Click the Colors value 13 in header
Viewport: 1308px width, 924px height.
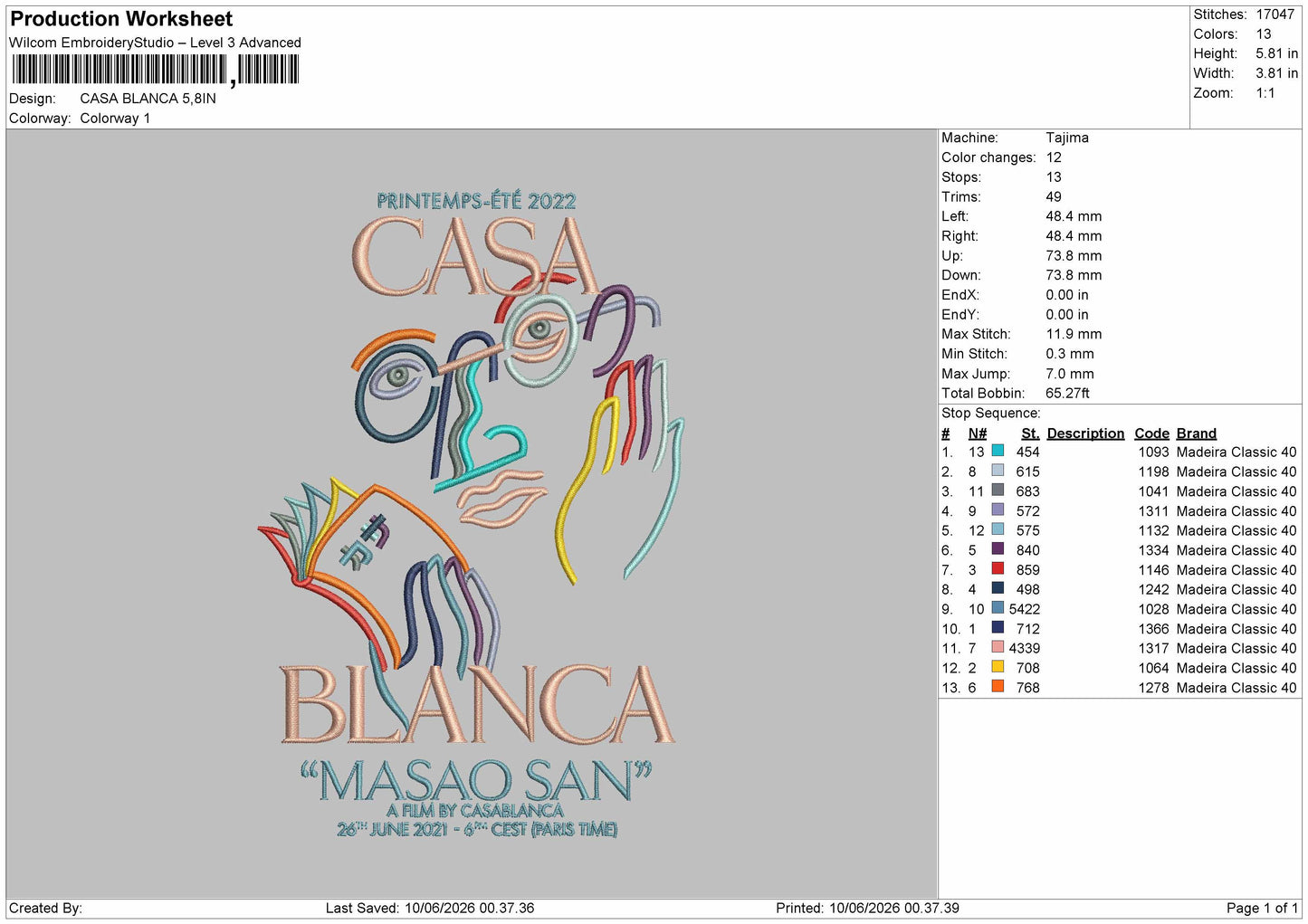coord(1264,34)
